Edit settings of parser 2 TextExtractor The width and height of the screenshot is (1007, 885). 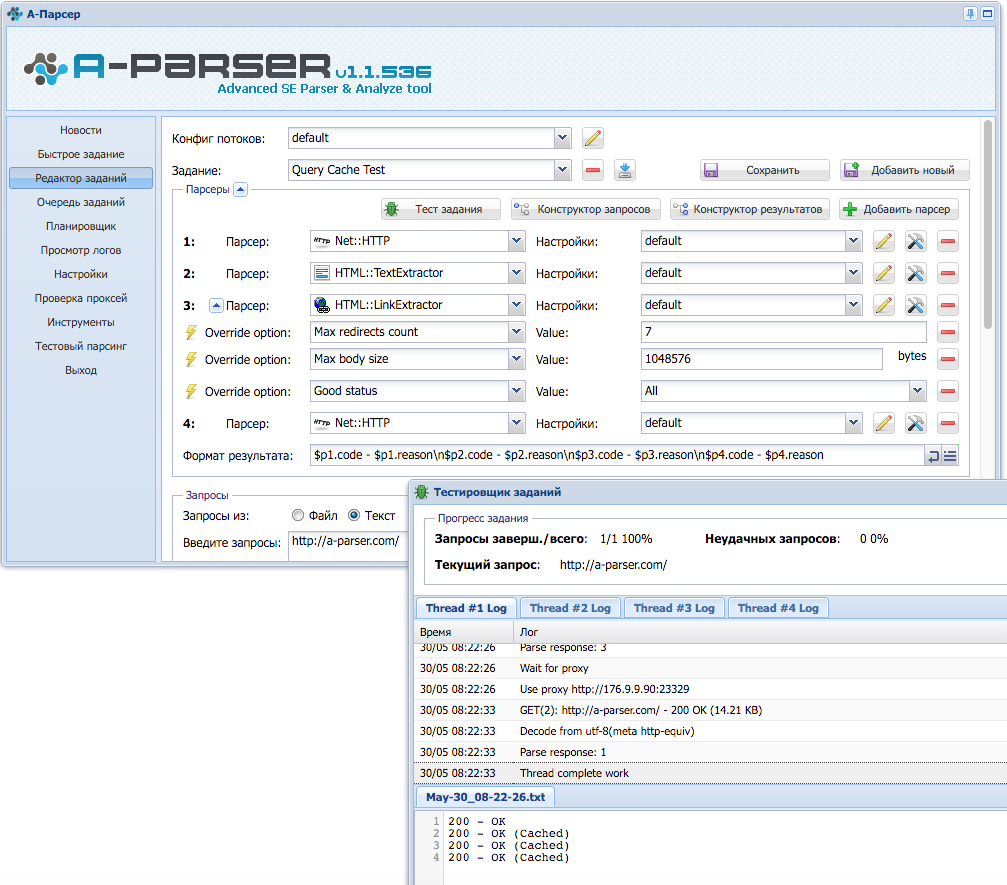coord(884,274)
